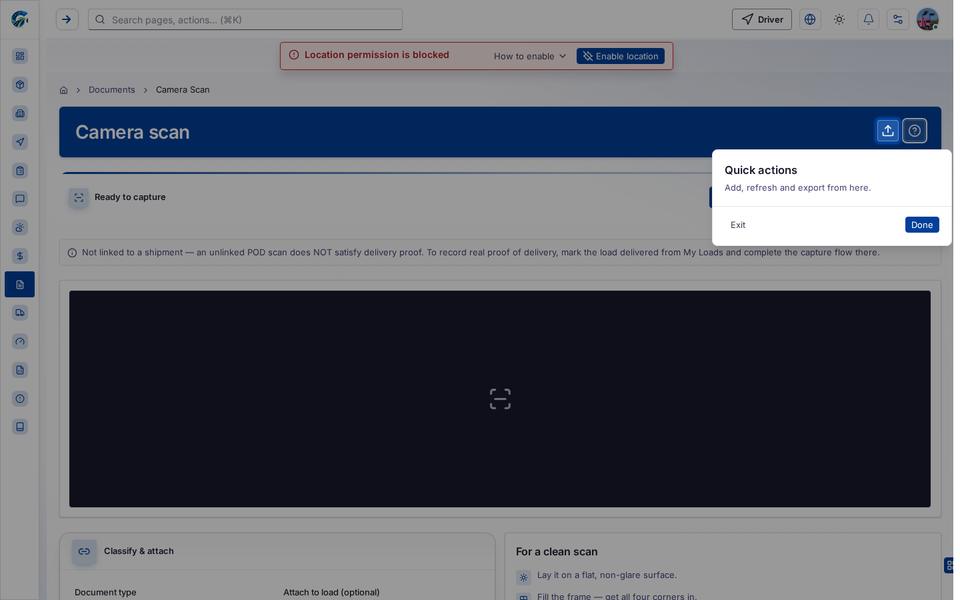This screenshot has width=960, height=600.
Task: Click the For a clean scan heading
Action: pyautogui.click(x=557, y=552)
